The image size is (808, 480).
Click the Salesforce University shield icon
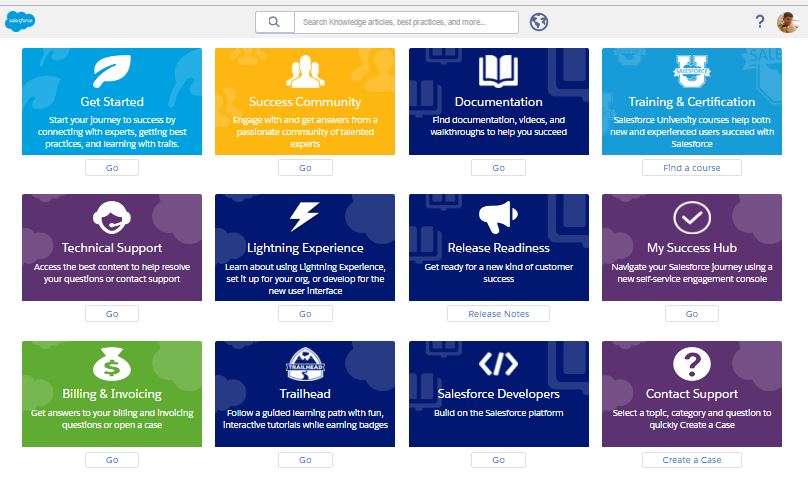pyautogui.click(x=692, y=71)
